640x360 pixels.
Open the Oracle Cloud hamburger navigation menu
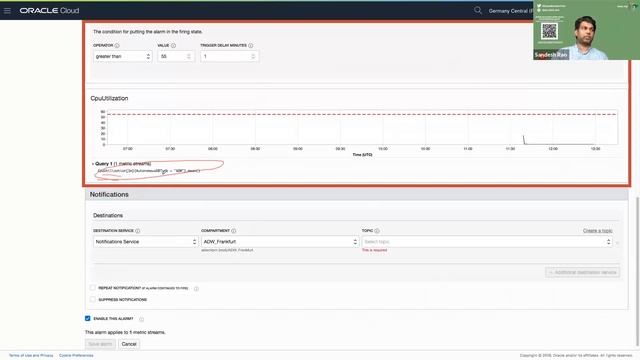[x=7, y=11]
